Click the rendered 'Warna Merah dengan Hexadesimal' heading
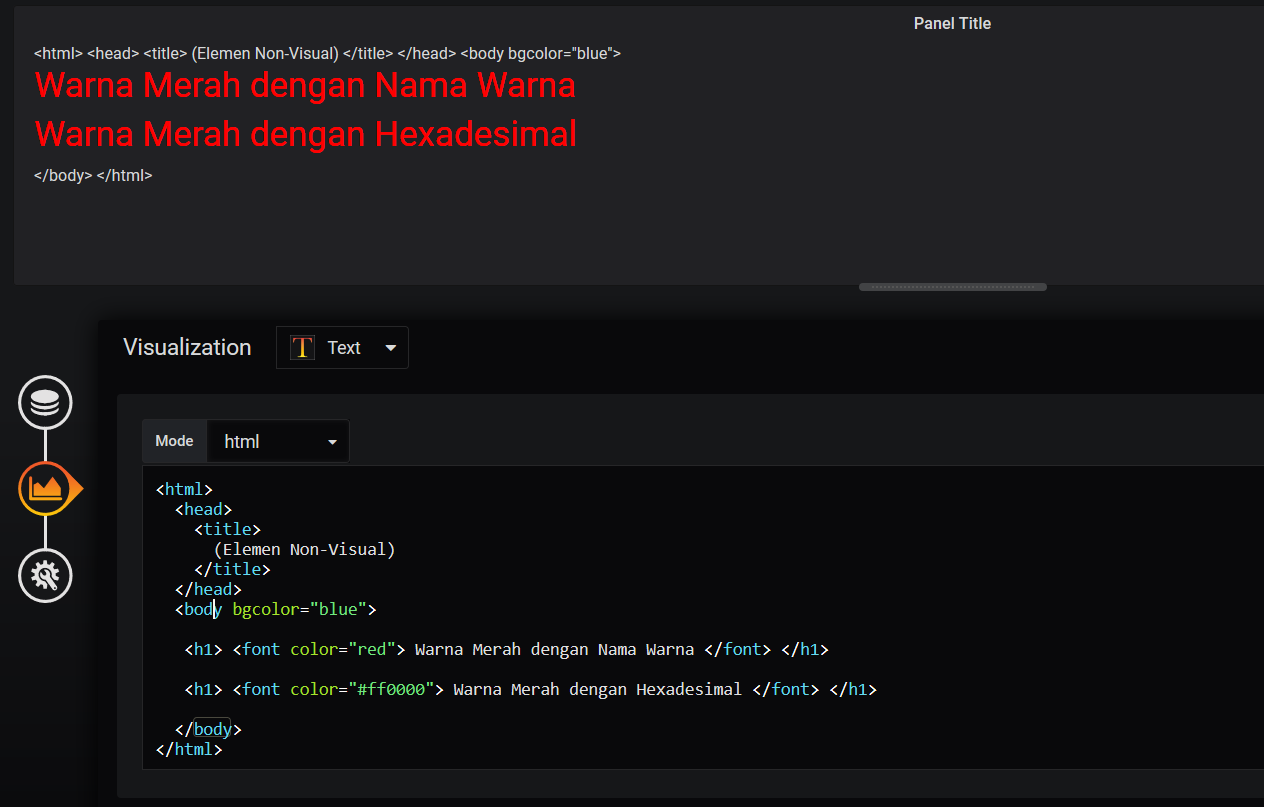 tap(306, 133)
